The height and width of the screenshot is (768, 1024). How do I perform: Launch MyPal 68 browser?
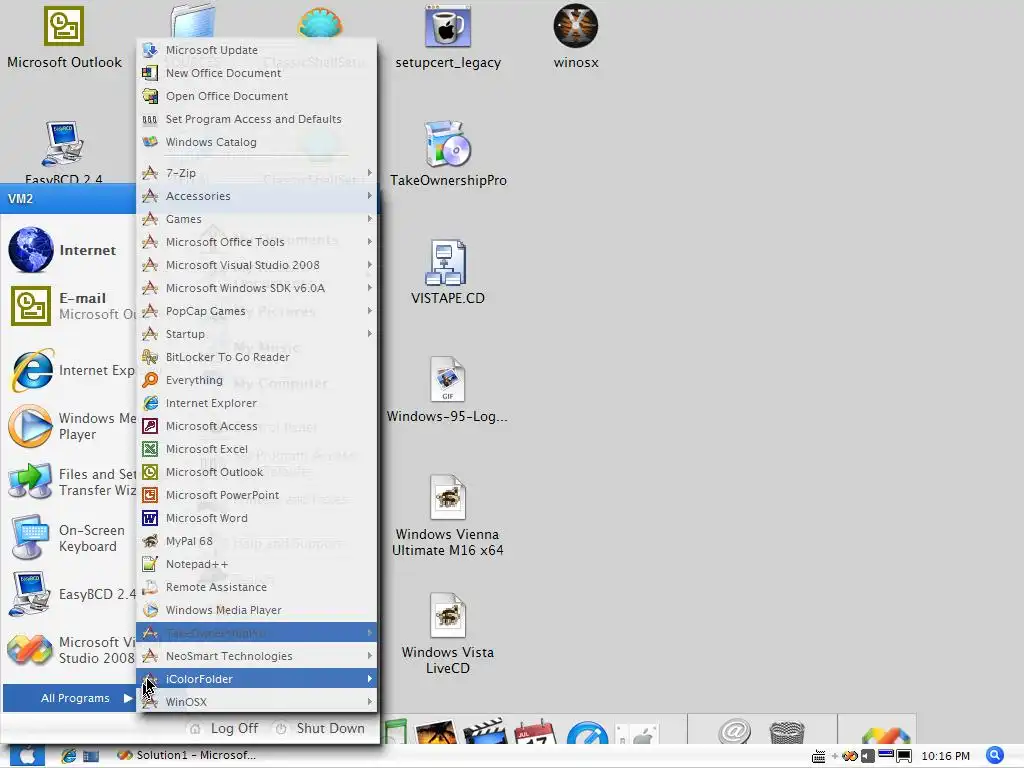[x=257, y=541]
